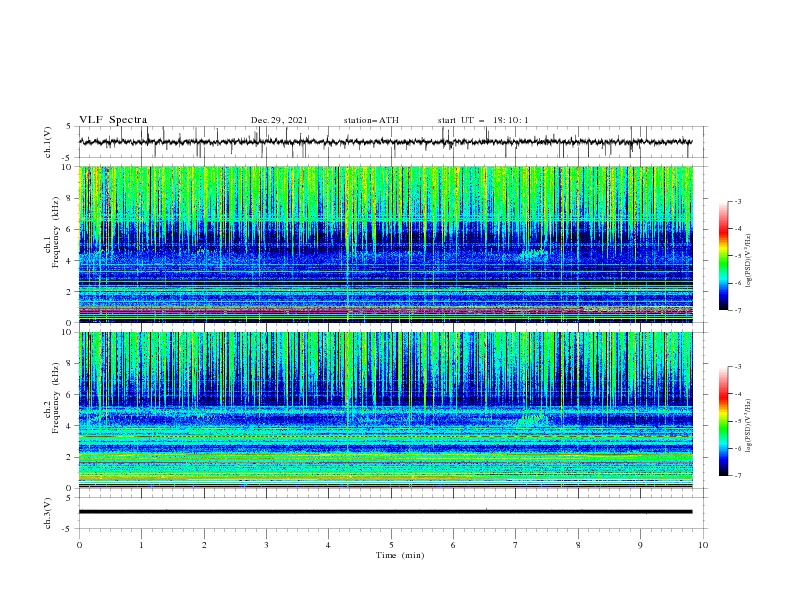Select the date 'Dec. 29, 2021'
This screenshot has width=792, height=612.
click(x=279, y=120)
